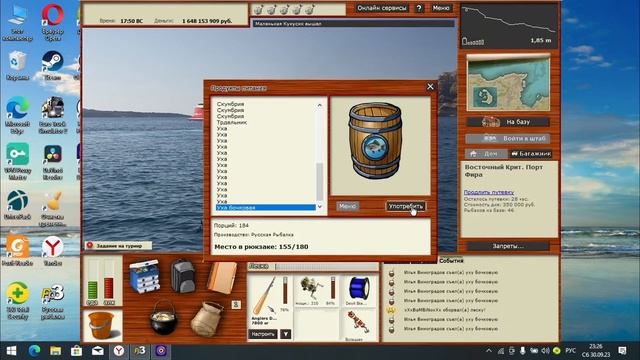
Task: Click the Меню button in the food dialog
Action: (347, 206)
